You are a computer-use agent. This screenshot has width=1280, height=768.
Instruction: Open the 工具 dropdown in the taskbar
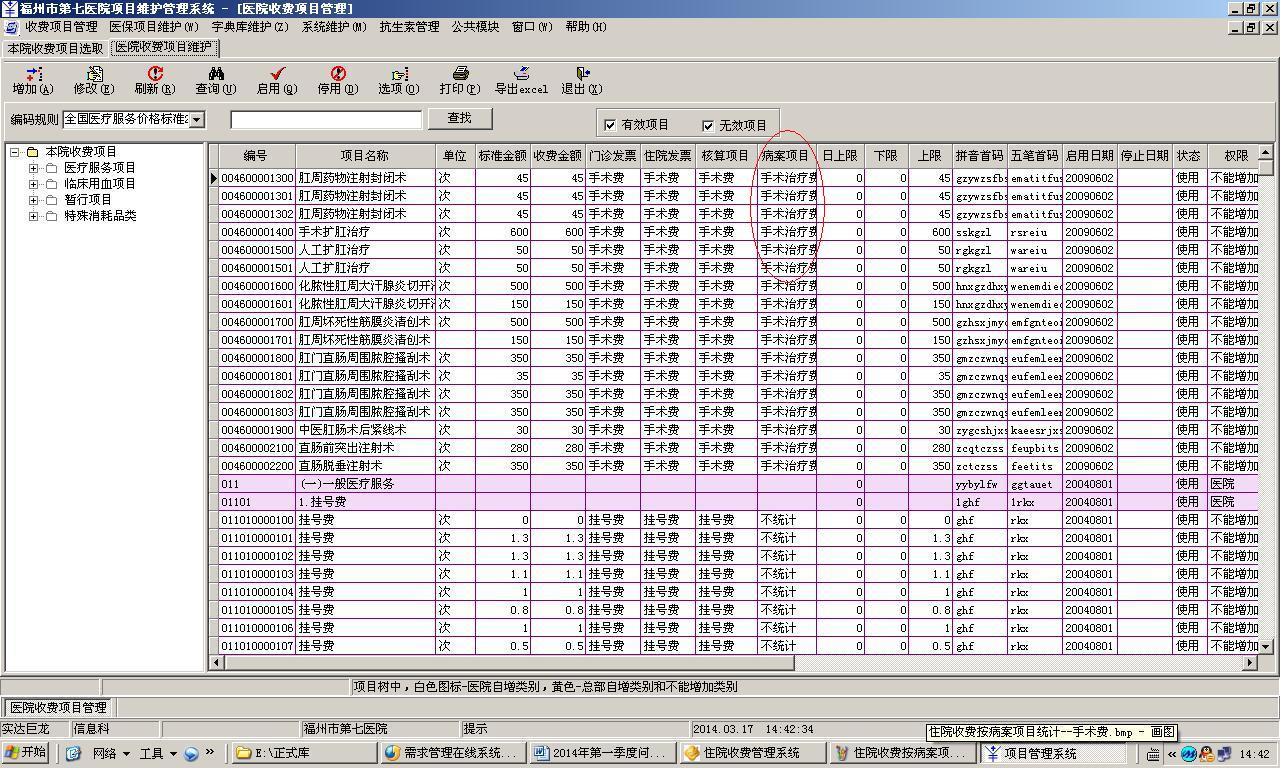tap(158, 754)
